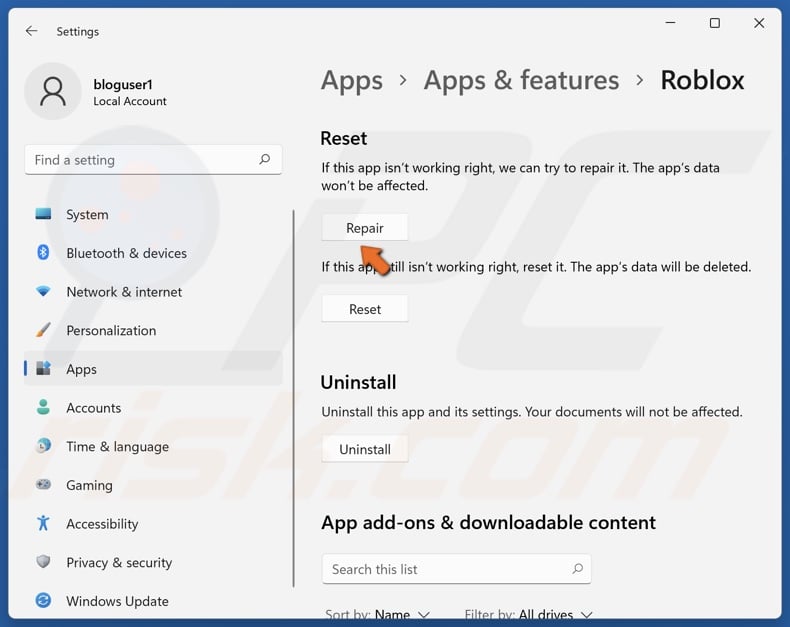Open Gaming settings
The height and width of the screenshot is (627, 790).
154,485
